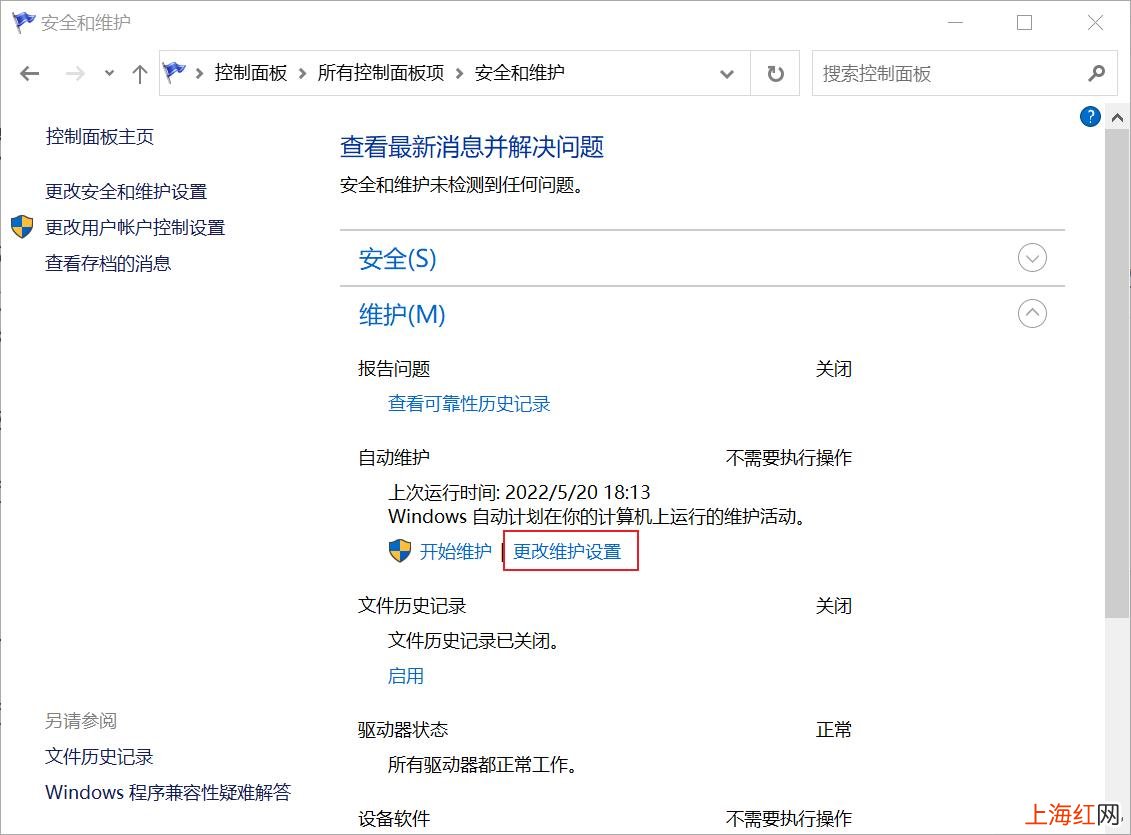
Task: Expand the 安全(S) section chevron
Action: (1032, 258)
